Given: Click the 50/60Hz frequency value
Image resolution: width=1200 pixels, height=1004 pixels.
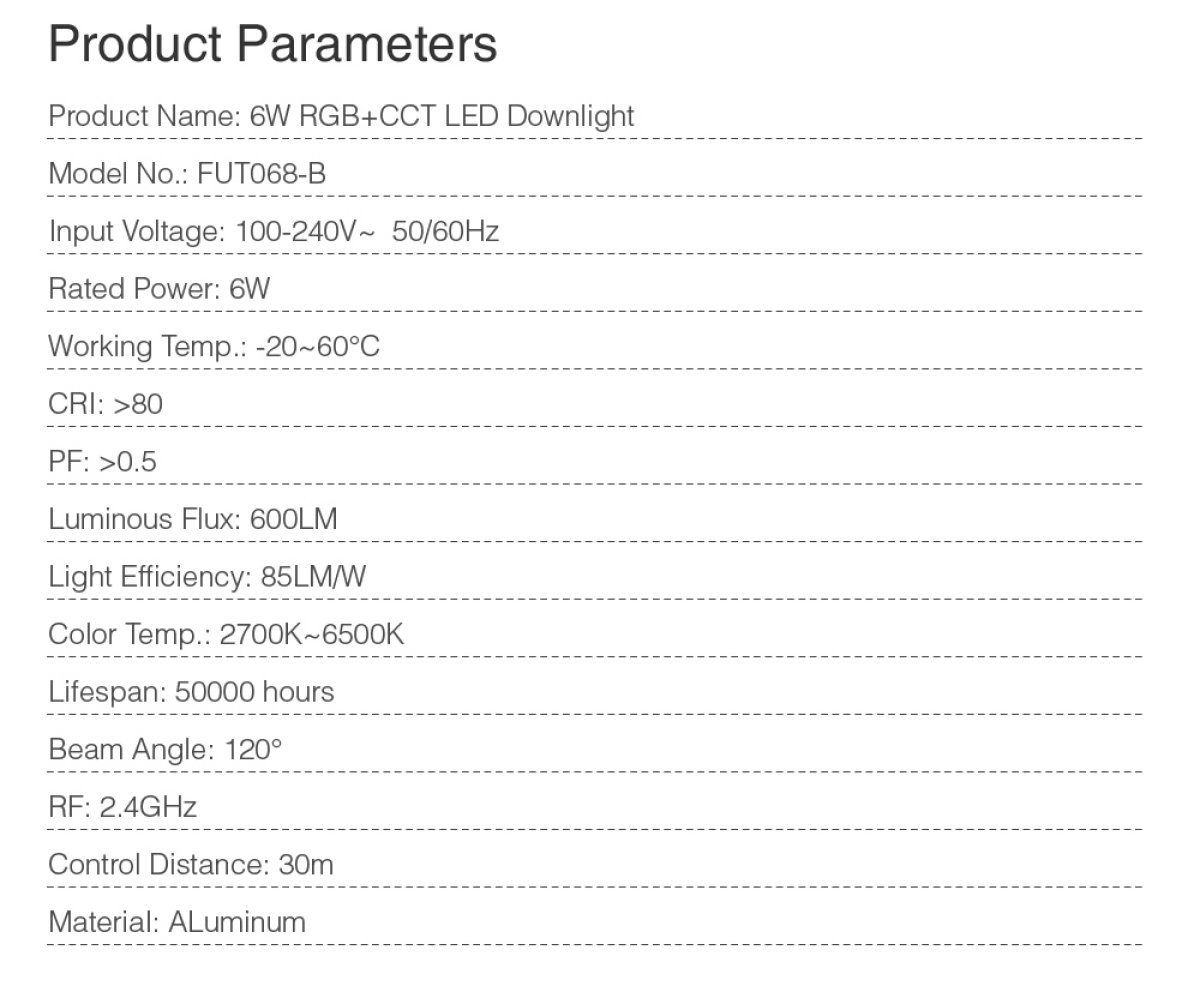Looking at the screenshot, I should click(446, 232).
